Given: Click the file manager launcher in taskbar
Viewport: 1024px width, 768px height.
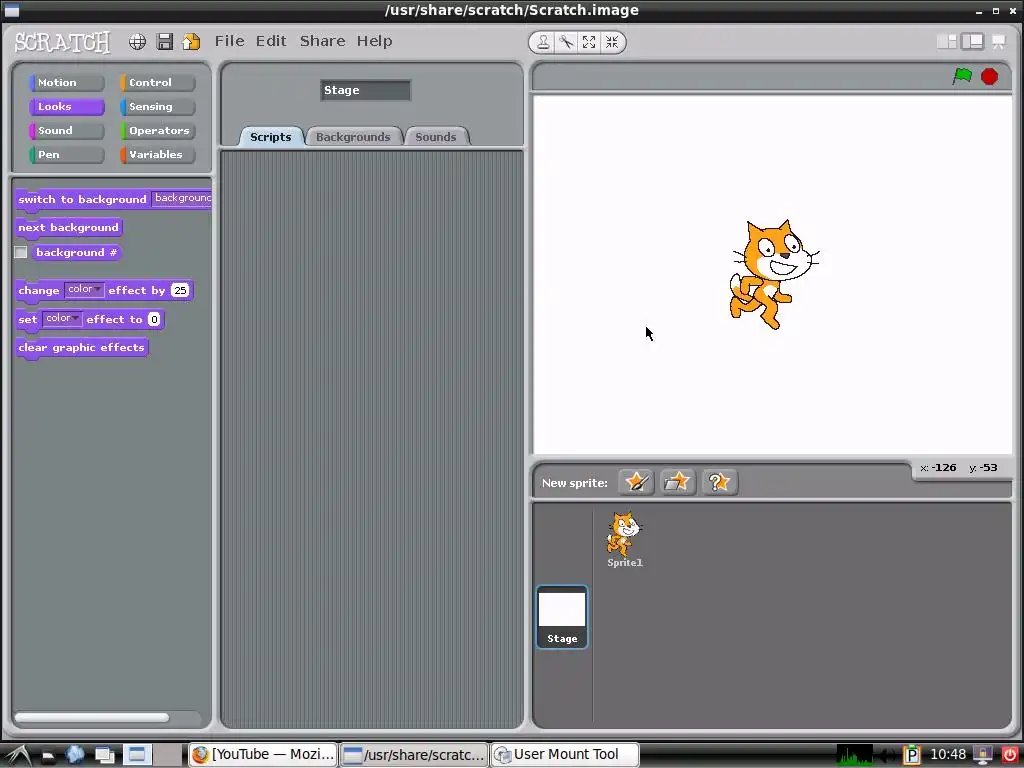Looking at the screenshot, I should [x=48, y=756].
